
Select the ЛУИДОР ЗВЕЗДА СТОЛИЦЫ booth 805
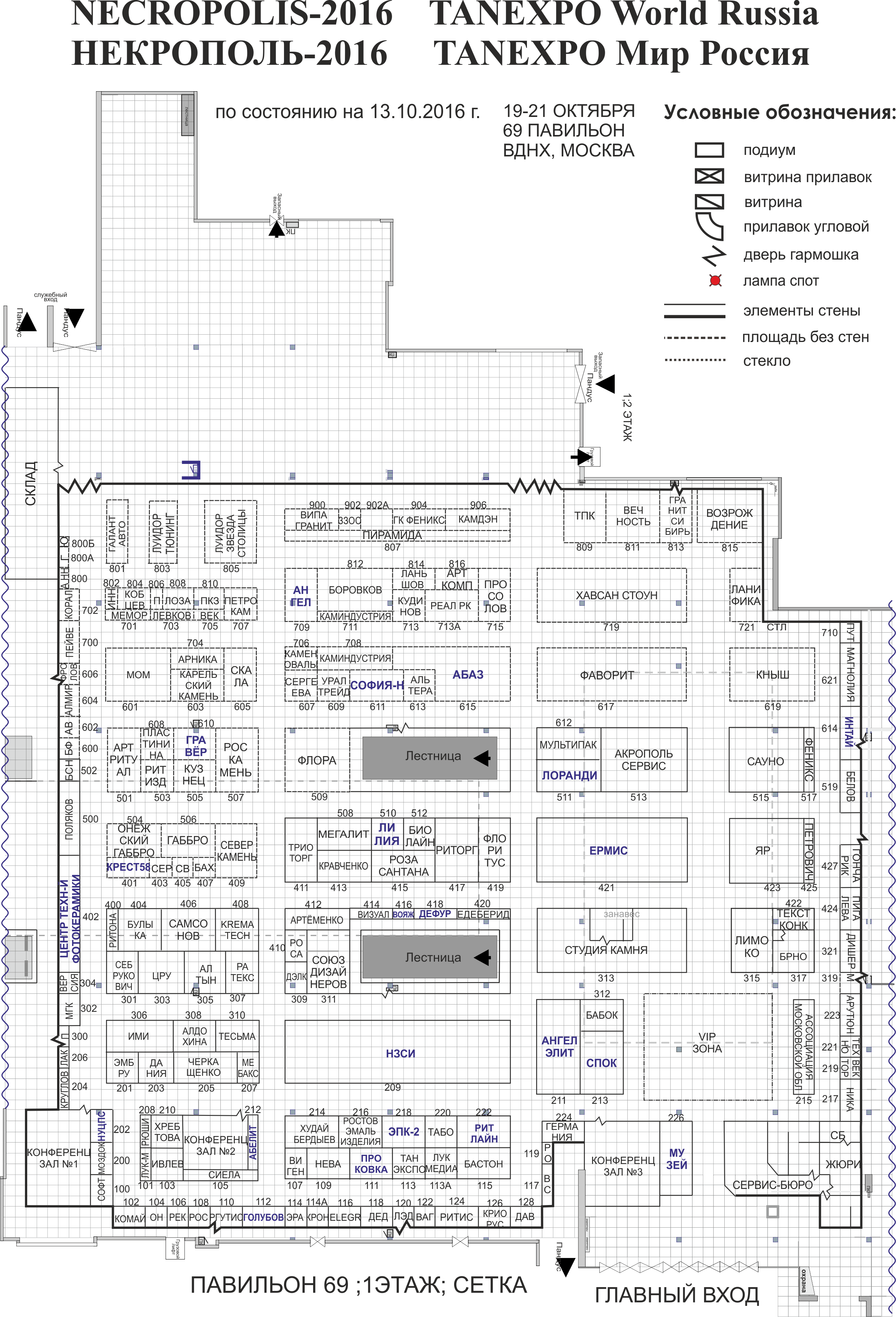click(x=230, y=532)
